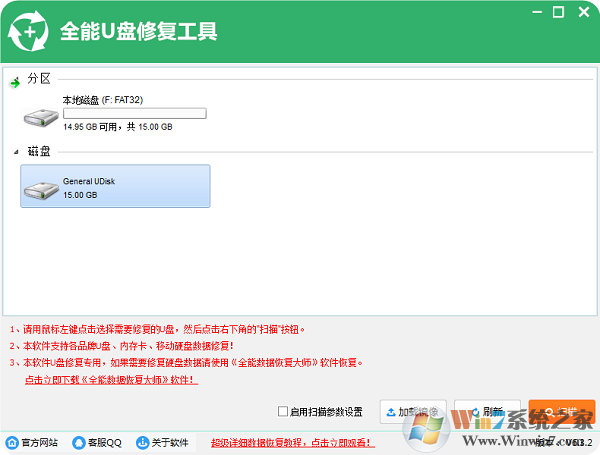The height and width of the screenshot is (455, 600).
Task: Open link 点击立即下载《全能数据恢复大师》软件
Action: click(111, 380)
